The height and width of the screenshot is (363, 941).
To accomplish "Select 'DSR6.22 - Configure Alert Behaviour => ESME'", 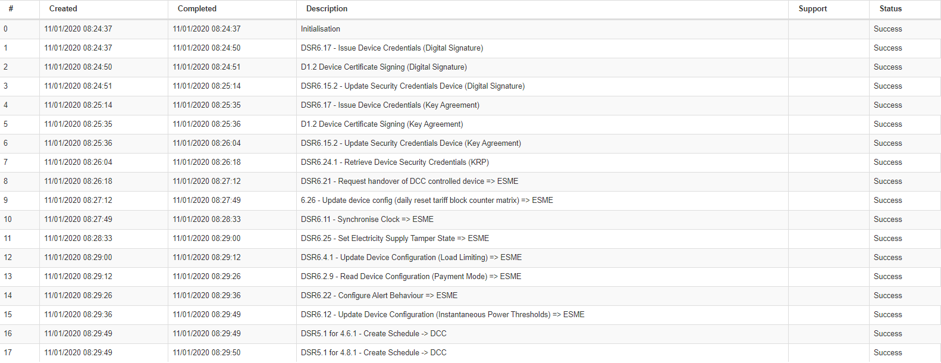I will coord(379,296).
